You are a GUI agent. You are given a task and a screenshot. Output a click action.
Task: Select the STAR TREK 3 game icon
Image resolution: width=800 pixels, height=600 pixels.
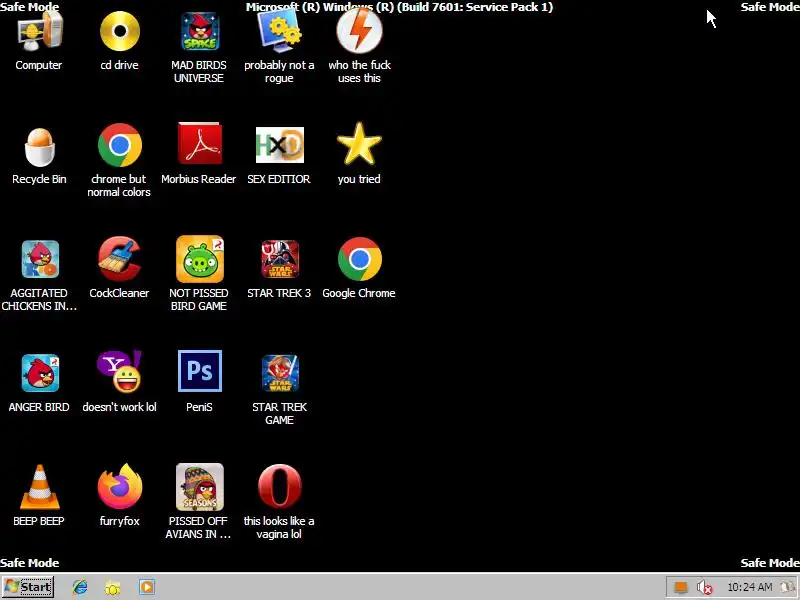click(280, 259)
